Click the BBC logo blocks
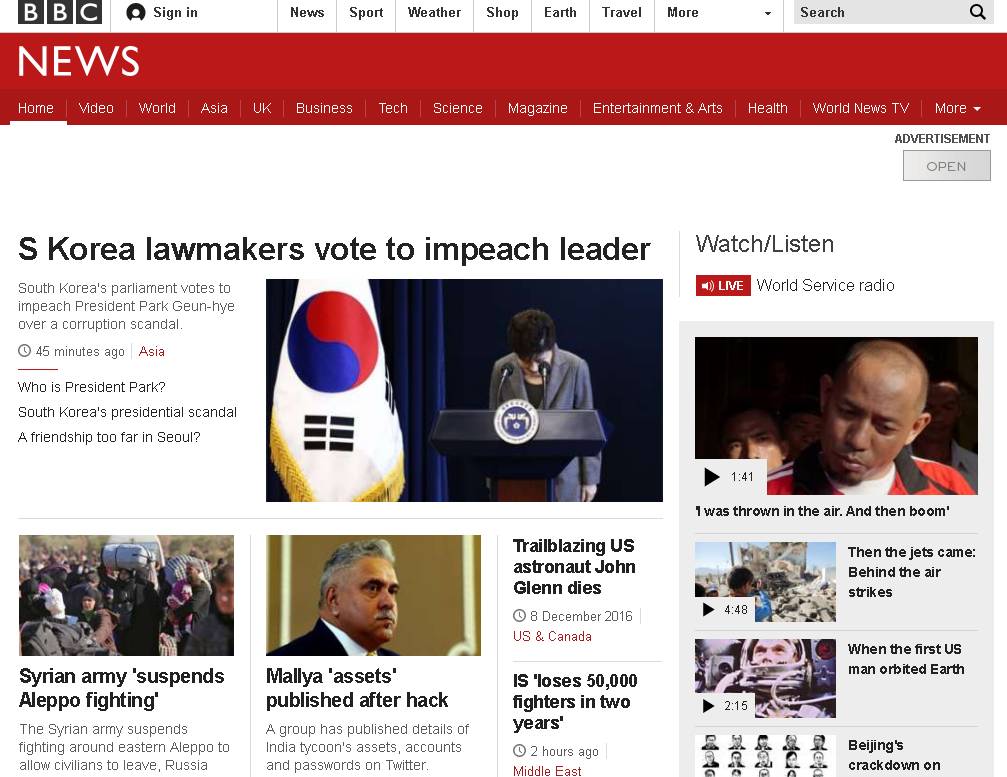Viewport: 1007px width, 777px height. pos(60,12)
